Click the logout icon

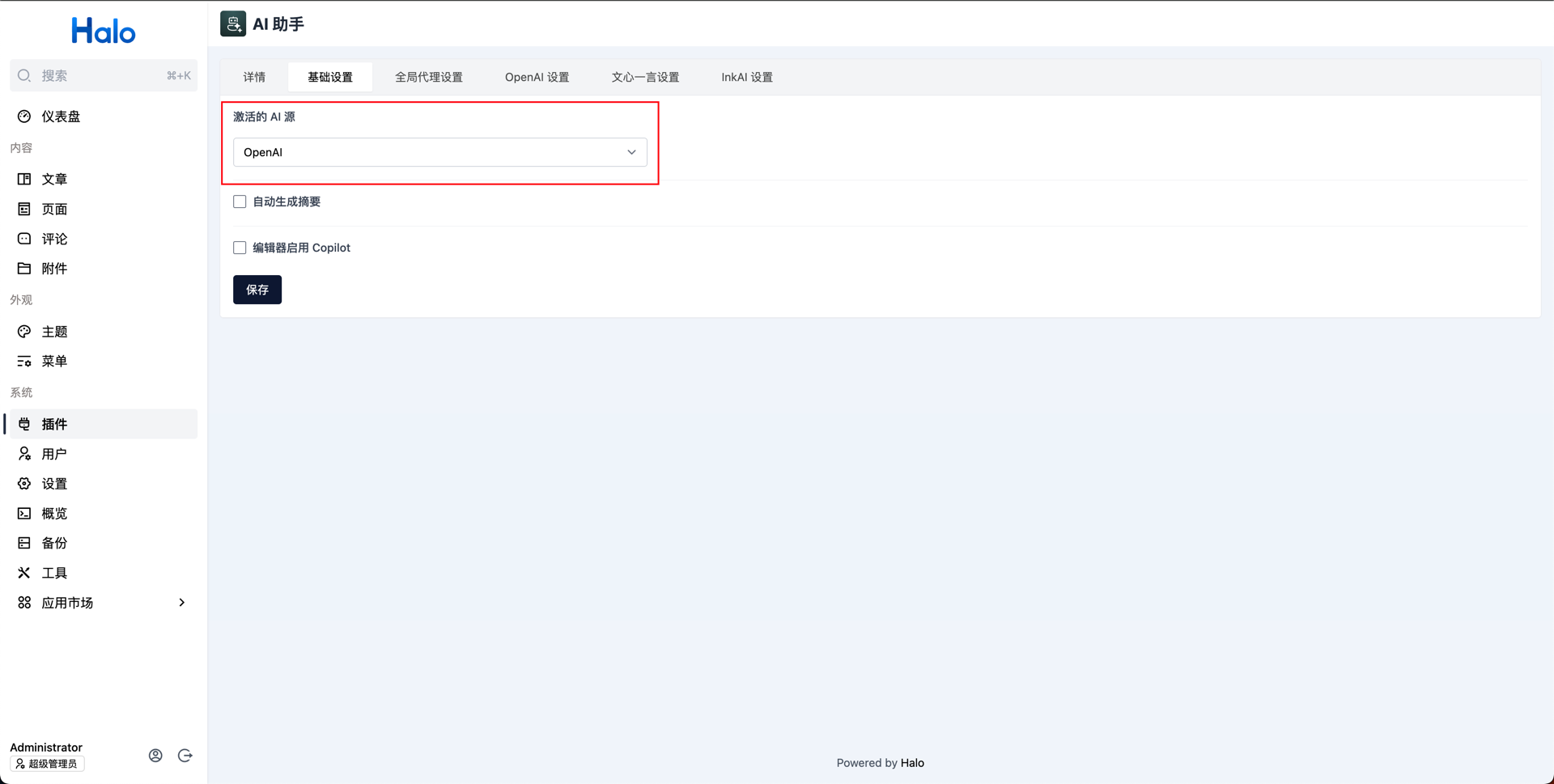[185, 756]
